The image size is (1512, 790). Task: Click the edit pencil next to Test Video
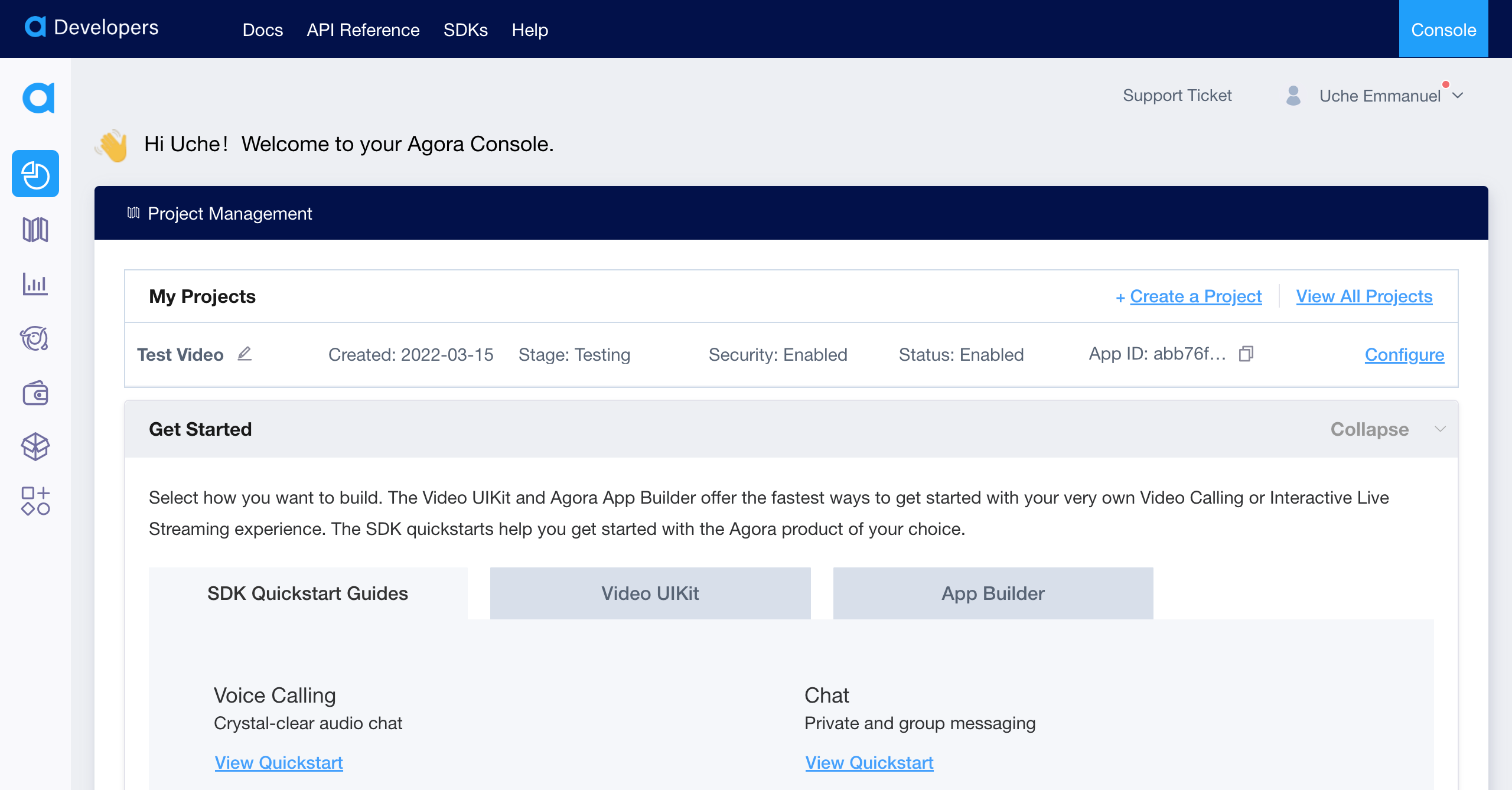pyautogui.click(x=245, y=354)
